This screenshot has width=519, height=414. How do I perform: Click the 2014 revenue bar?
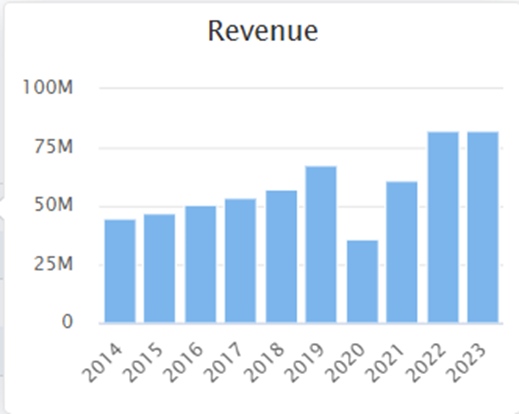coord(120,271)
